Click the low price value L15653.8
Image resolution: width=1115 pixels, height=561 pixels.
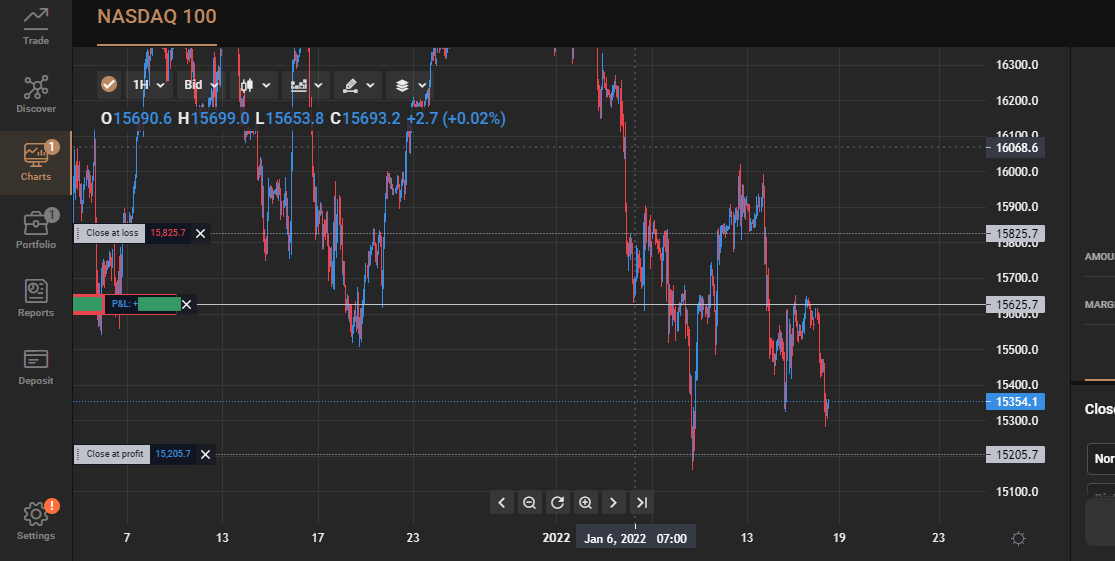click(289, 118)
